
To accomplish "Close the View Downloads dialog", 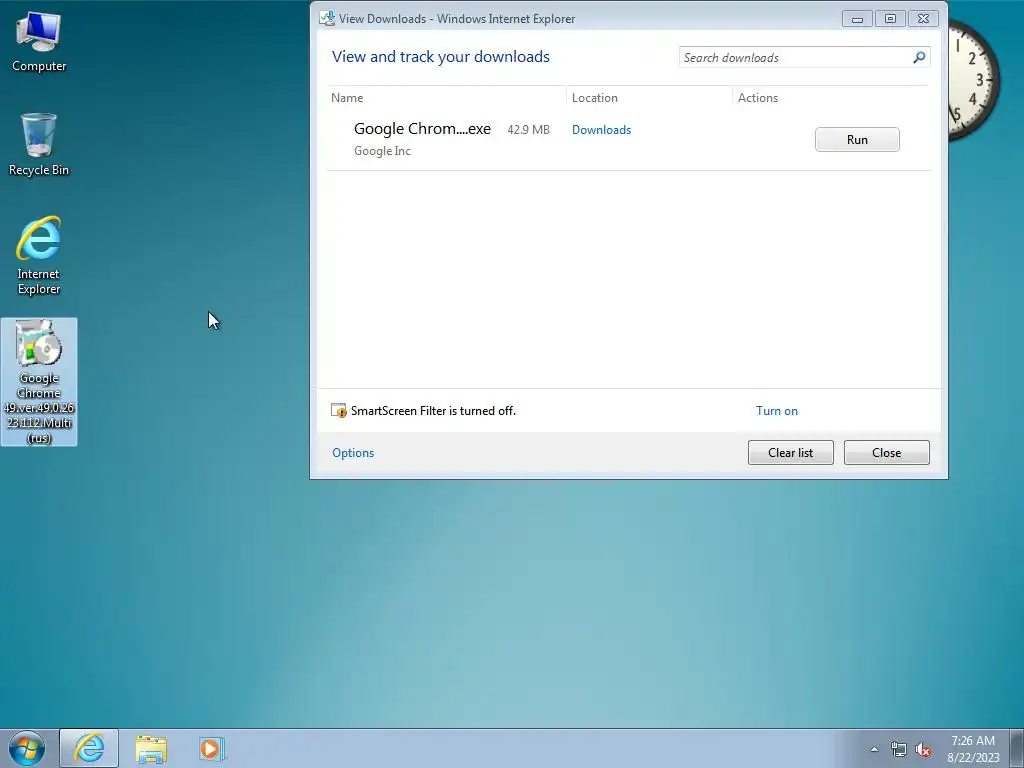I will click(886, 453).
